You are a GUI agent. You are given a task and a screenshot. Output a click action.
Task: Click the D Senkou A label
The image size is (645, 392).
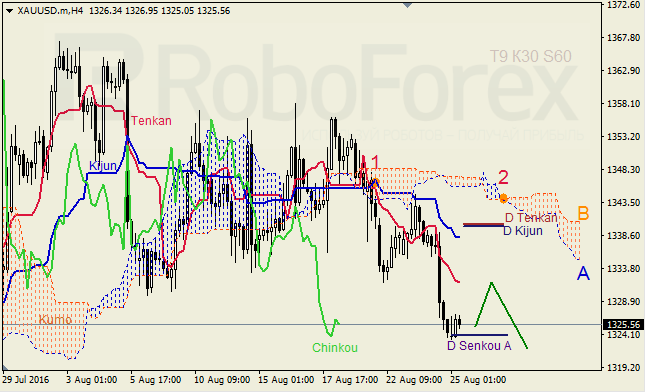coord(479,346)
